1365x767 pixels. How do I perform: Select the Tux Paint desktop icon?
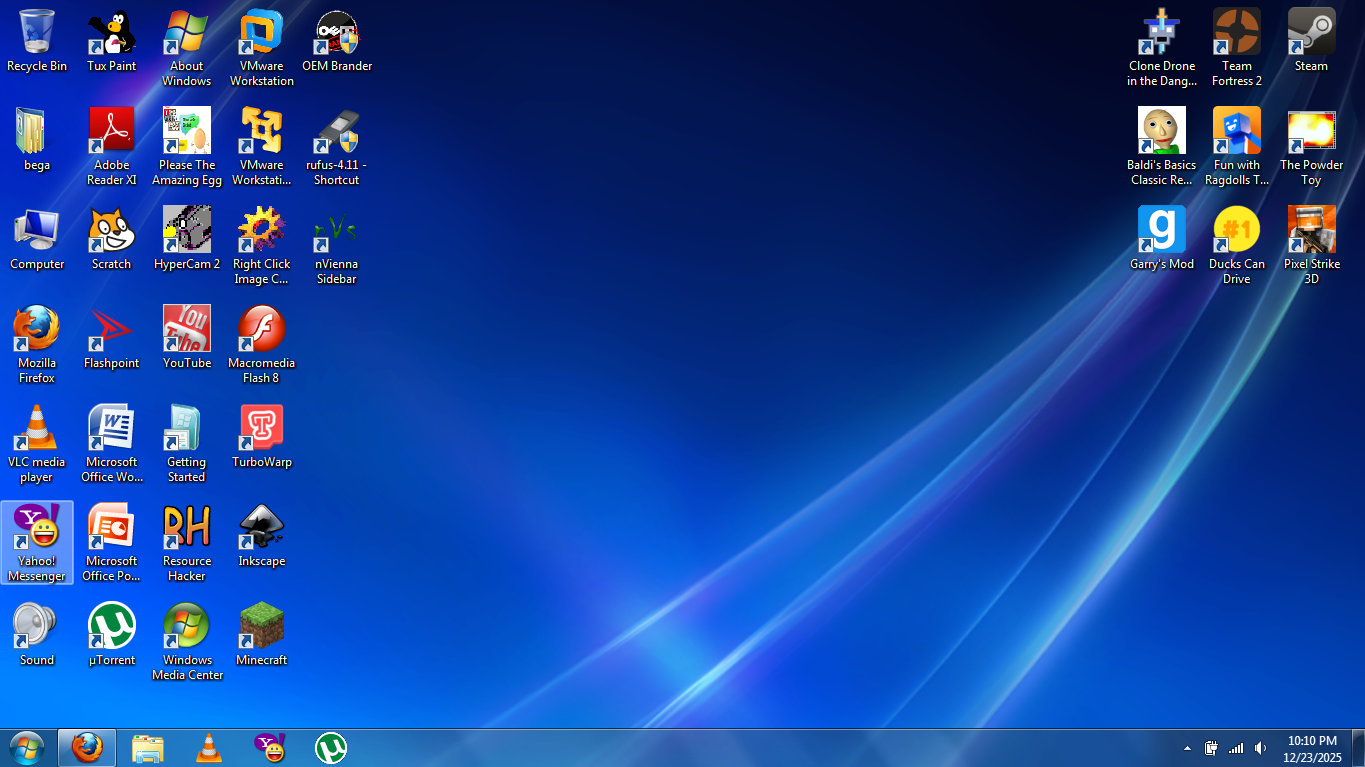[111, 34]
